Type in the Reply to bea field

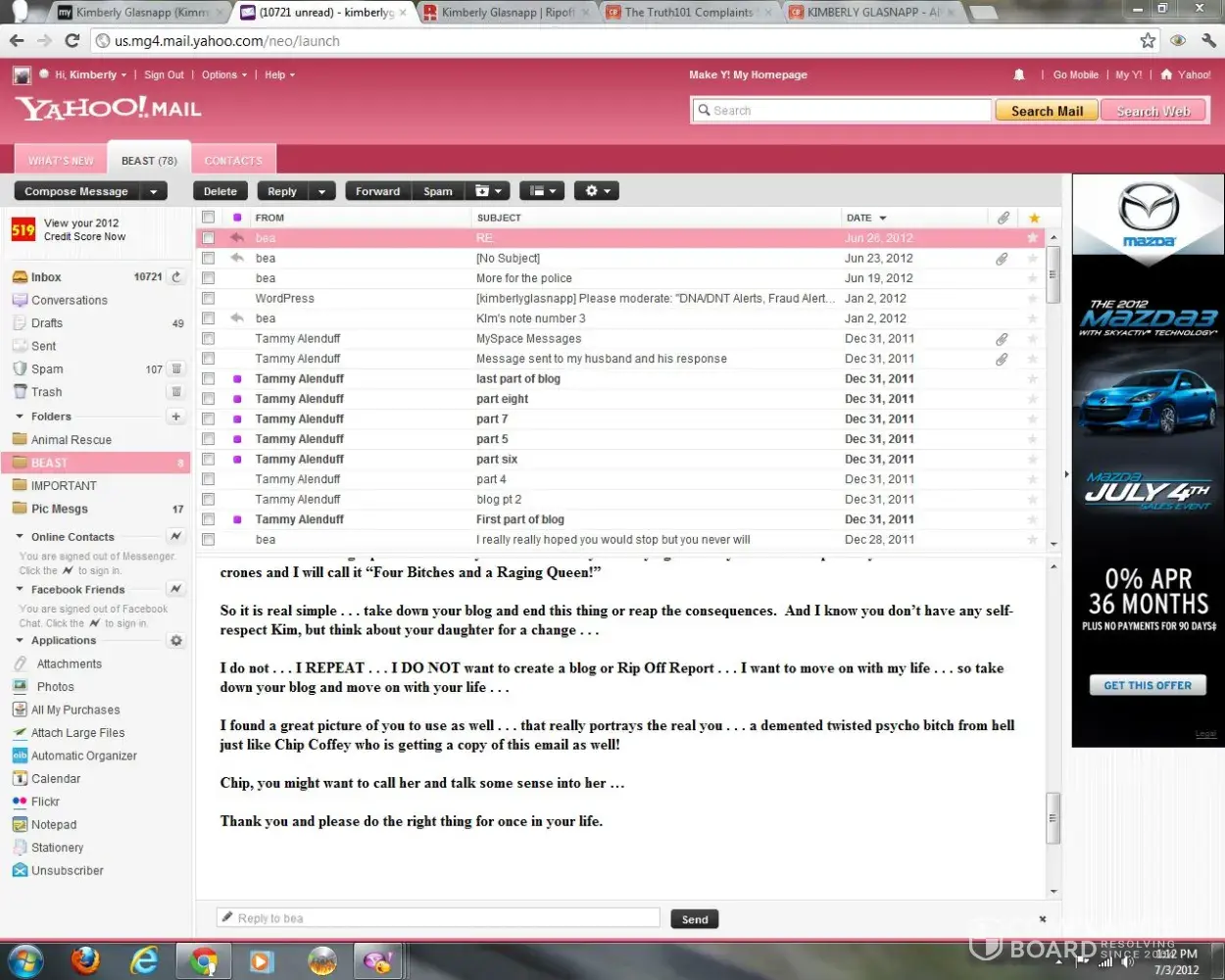pos(438,918)
